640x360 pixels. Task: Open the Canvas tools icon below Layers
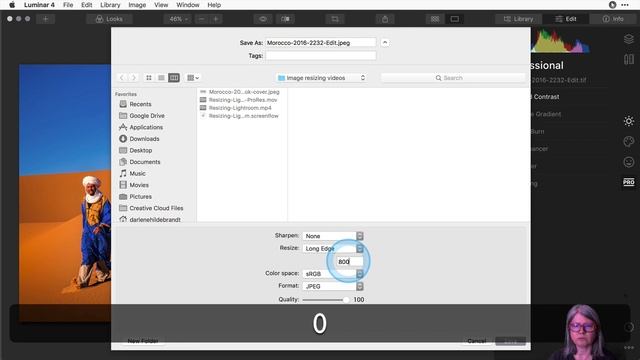629,59
